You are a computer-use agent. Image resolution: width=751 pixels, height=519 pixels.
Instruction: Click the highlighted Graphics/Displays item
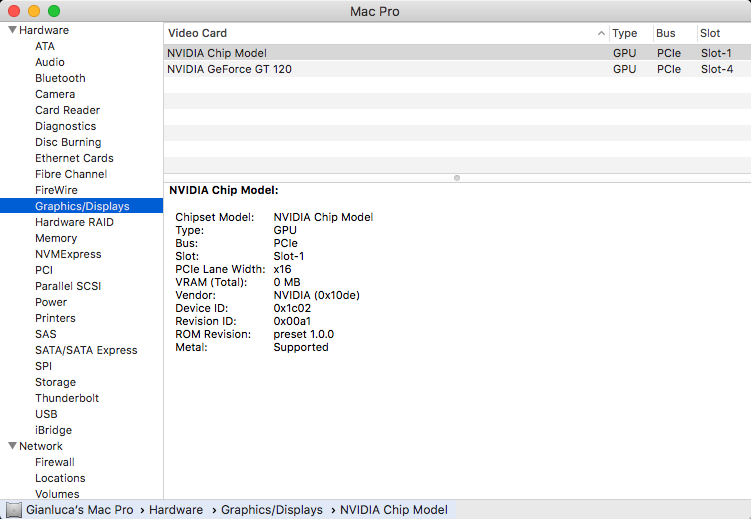pyautogui.click(x=81, y=206)
